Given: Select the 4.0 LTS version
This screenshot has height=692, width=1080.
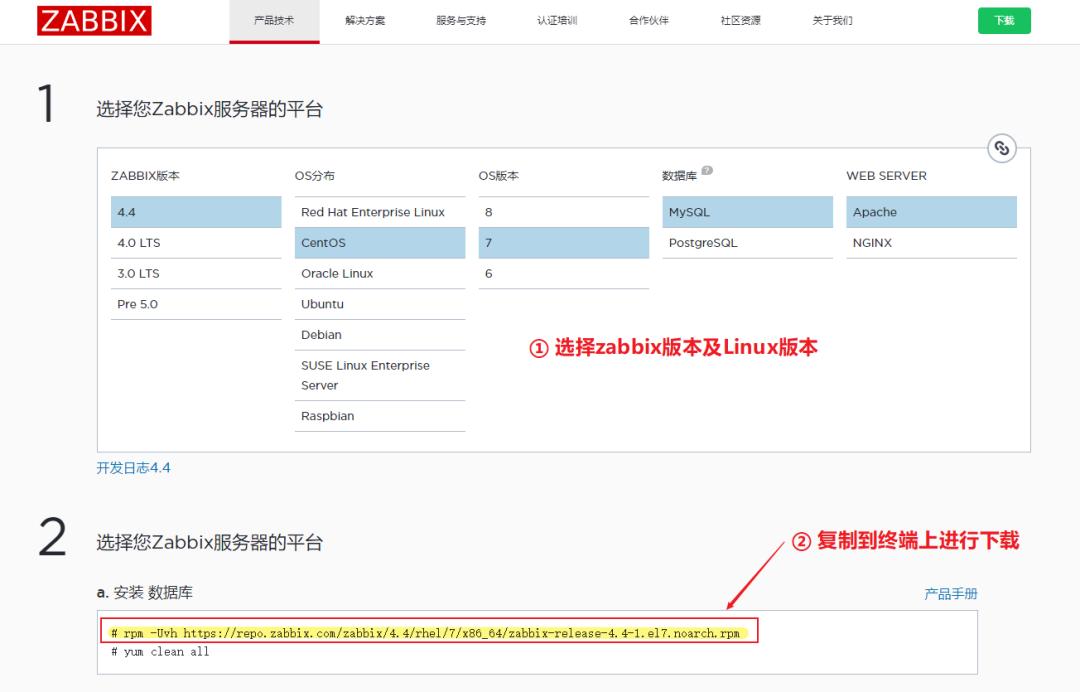Looking at the screenshot, I should (195, 242).
